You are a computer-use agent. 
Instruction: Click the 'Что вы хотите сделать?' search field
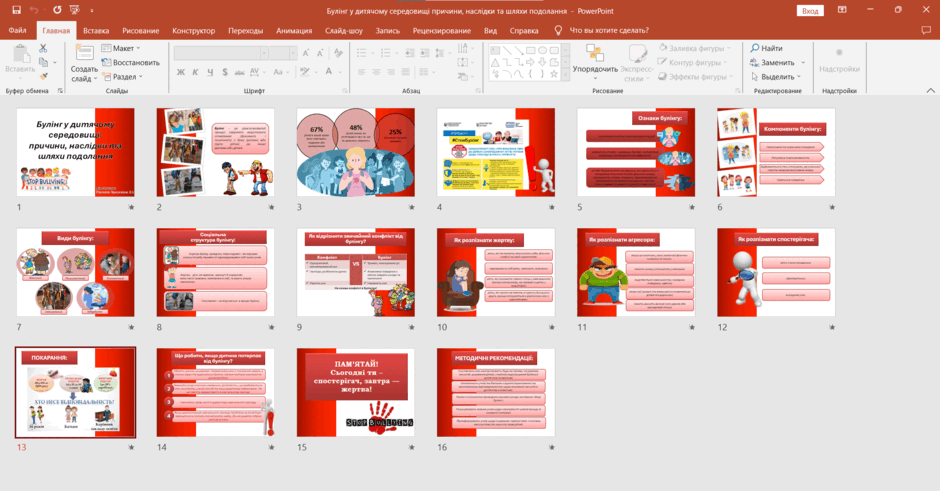pyautogui.click(x=608, y=30)
